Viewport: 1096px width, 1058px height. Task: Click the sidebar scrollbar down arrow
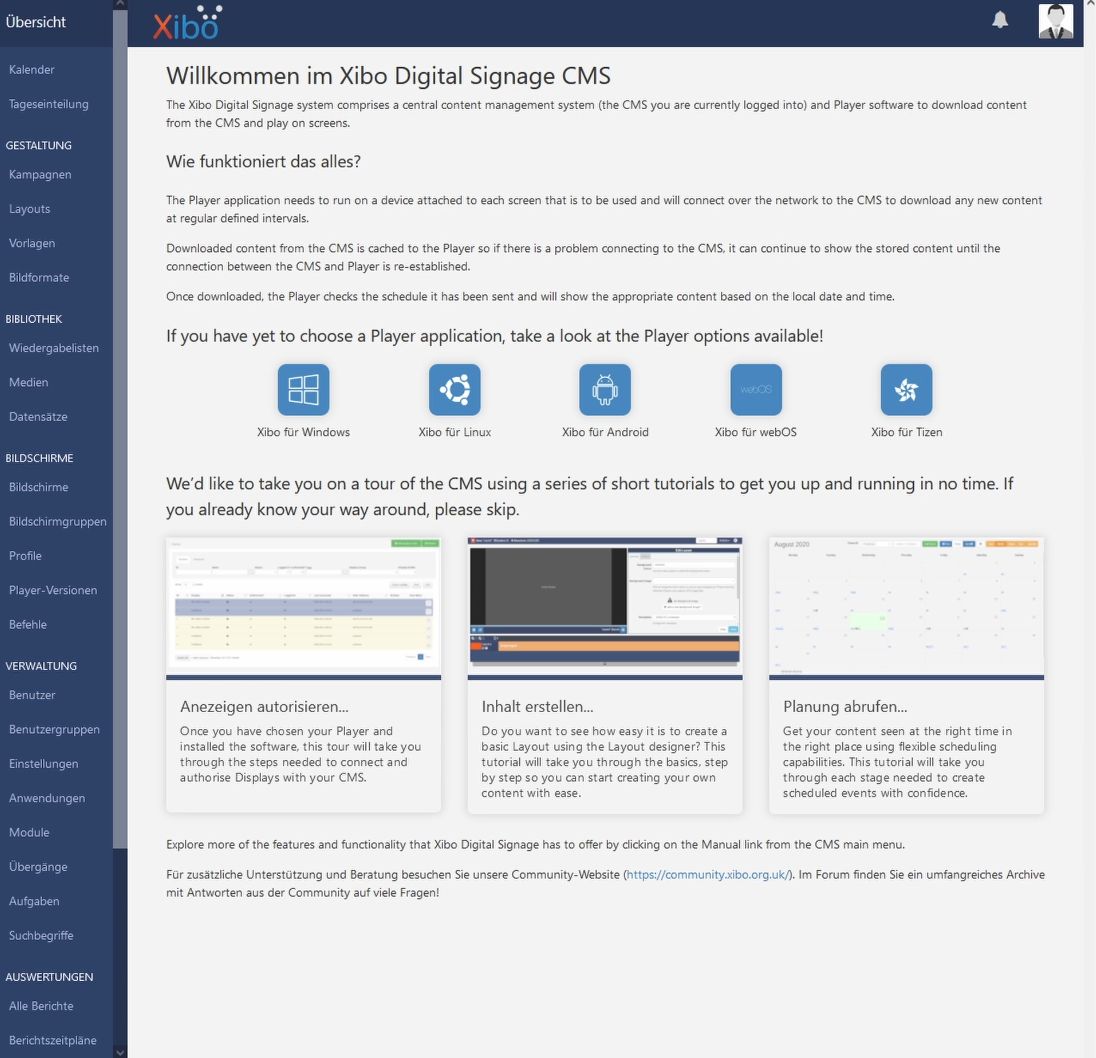pos(120,1052)
